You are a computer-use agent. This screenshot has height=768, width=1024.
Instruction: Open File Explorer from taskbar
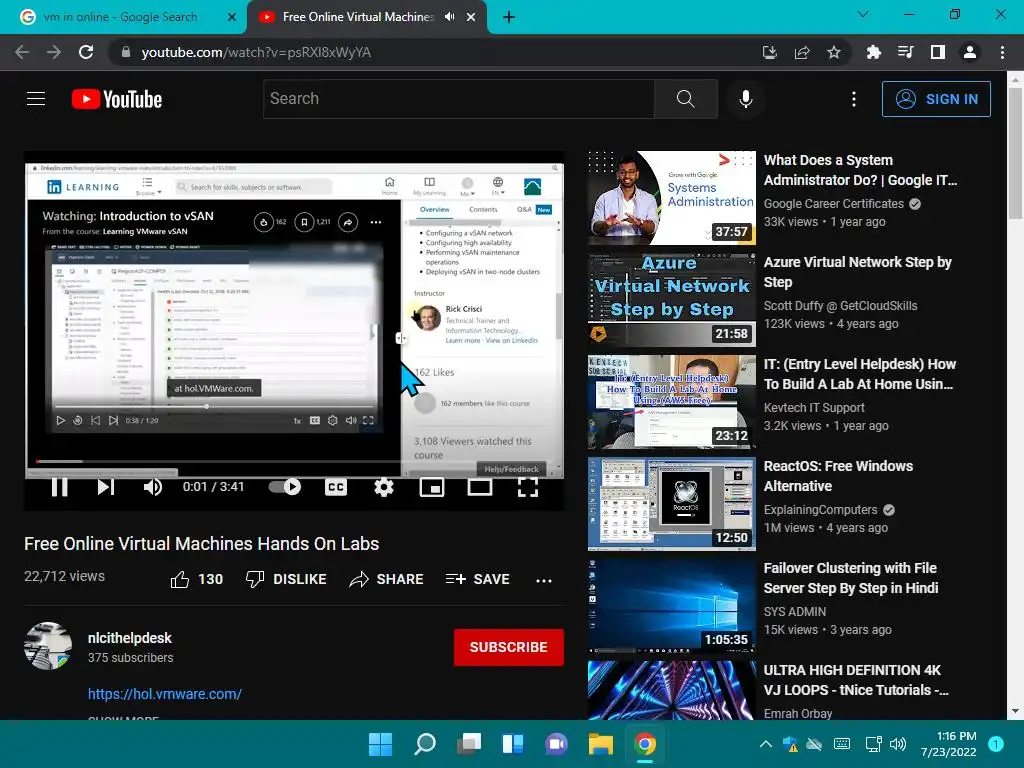601,744
